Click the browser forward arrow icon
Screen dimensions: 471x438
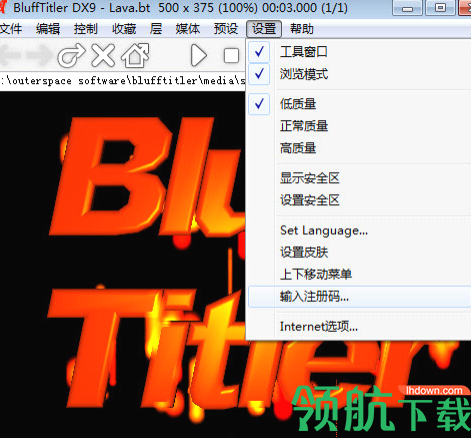tap(39, 55)
